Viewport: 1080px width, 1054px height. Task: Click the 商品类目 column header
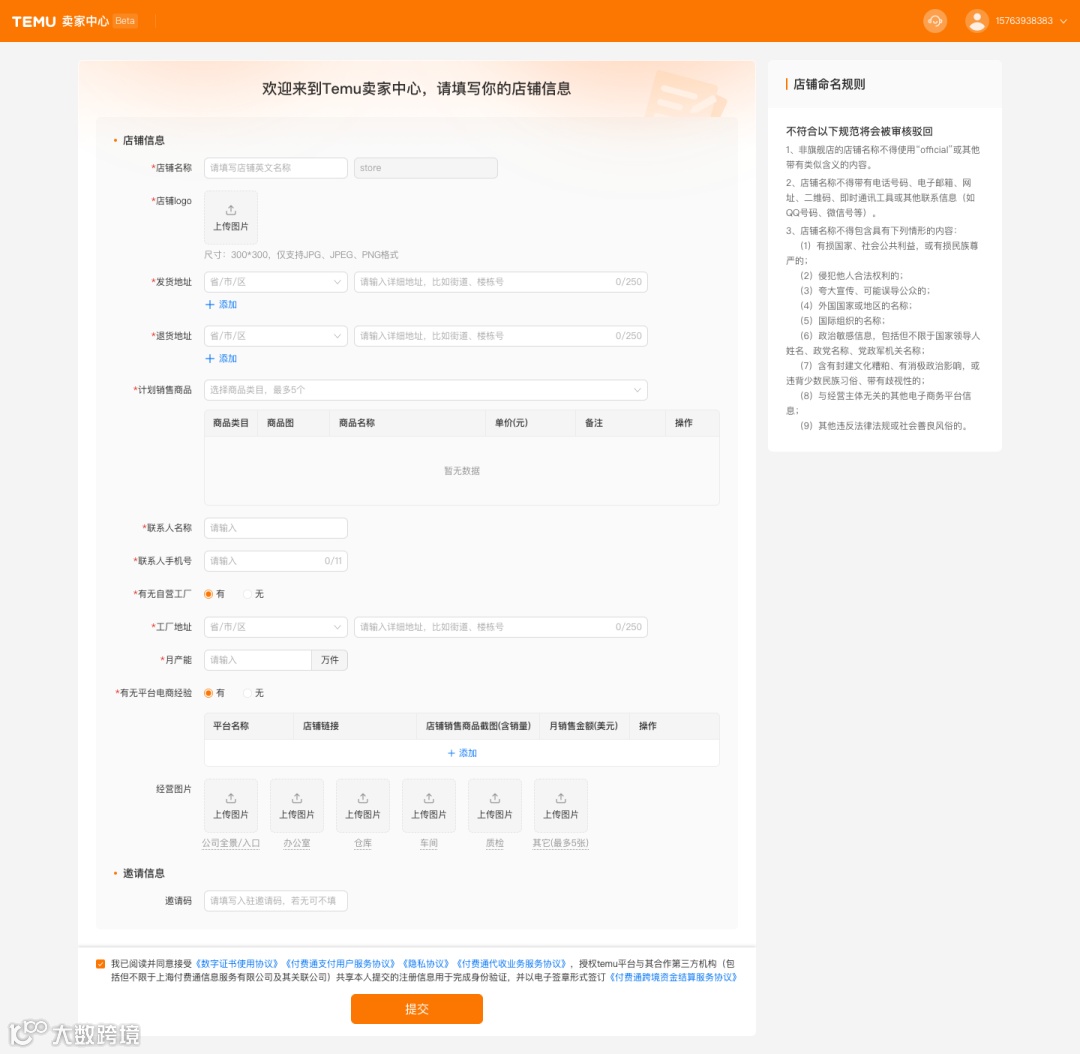[x=231, y=423]
